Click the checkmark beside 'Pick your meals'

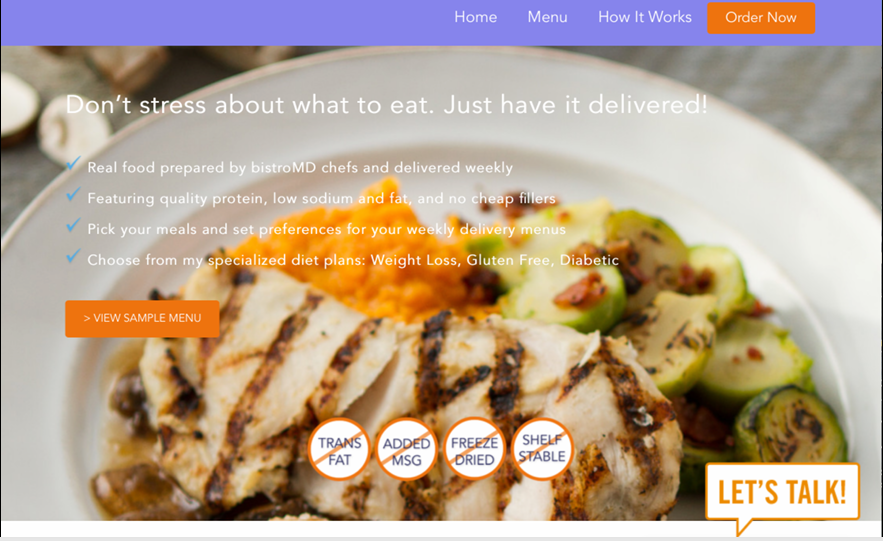(73, 225)
